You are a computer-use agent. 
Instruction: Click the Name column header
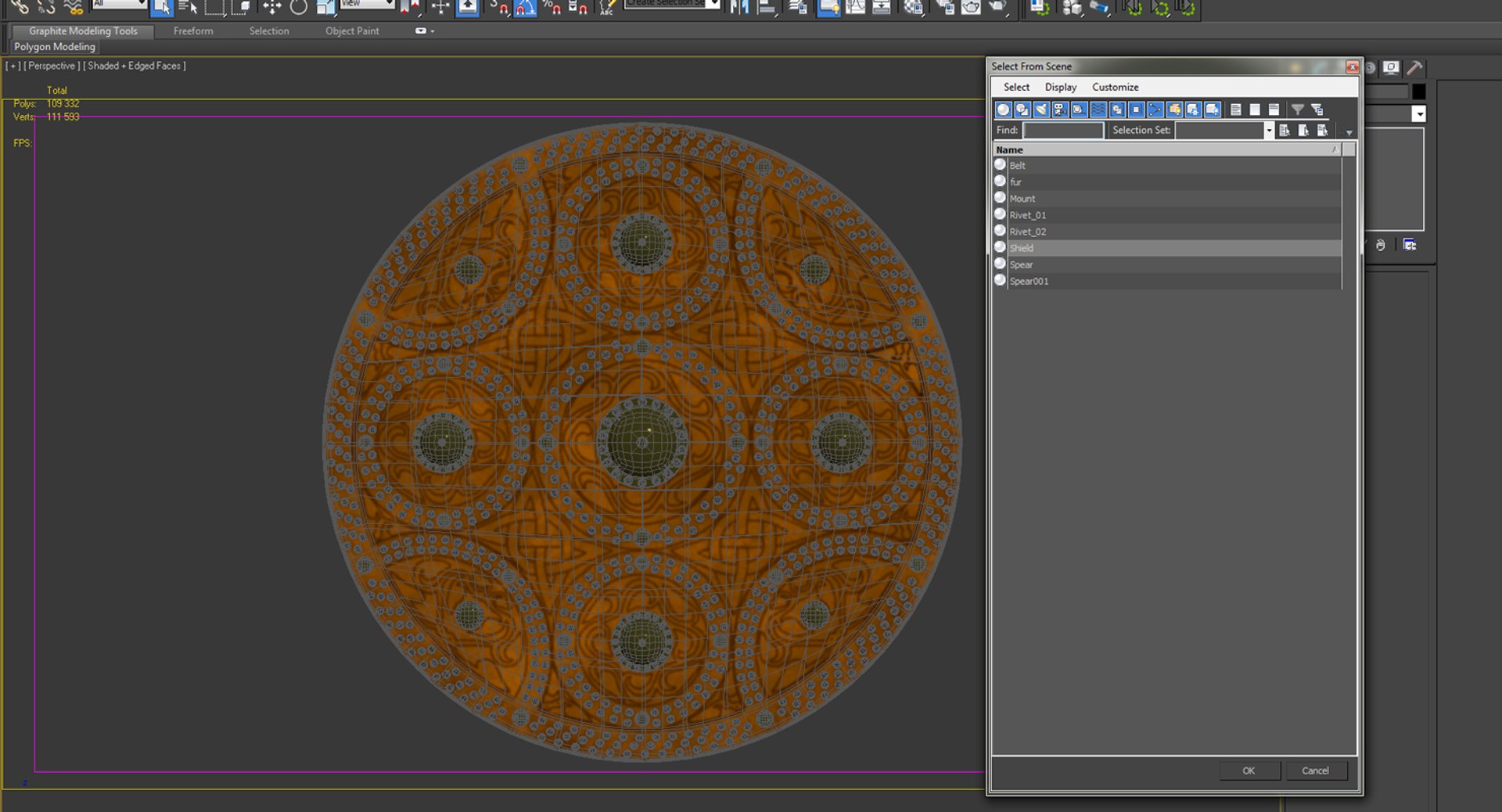coord(1167,149)
